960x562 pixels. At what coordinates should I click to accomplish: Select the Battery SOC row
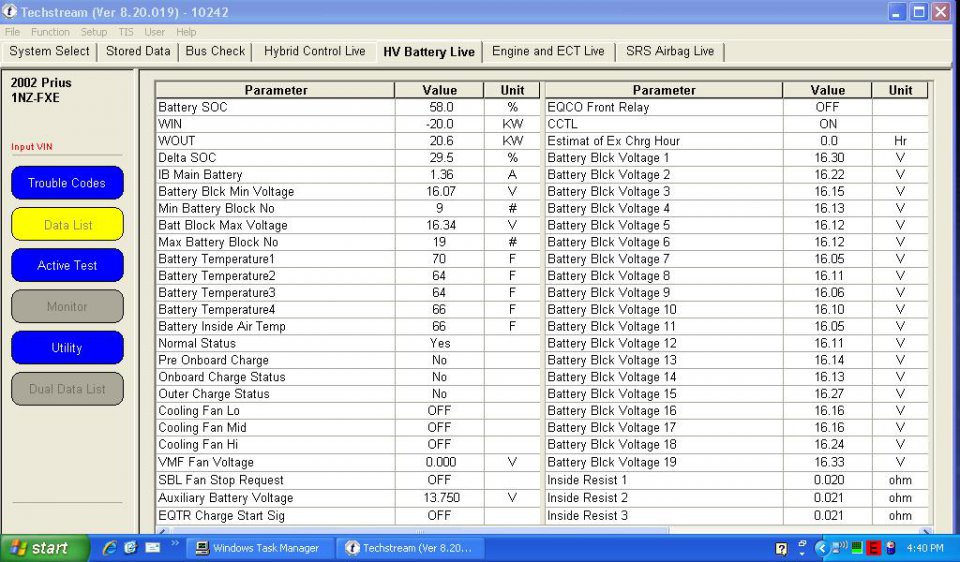(x=348, y=107)
